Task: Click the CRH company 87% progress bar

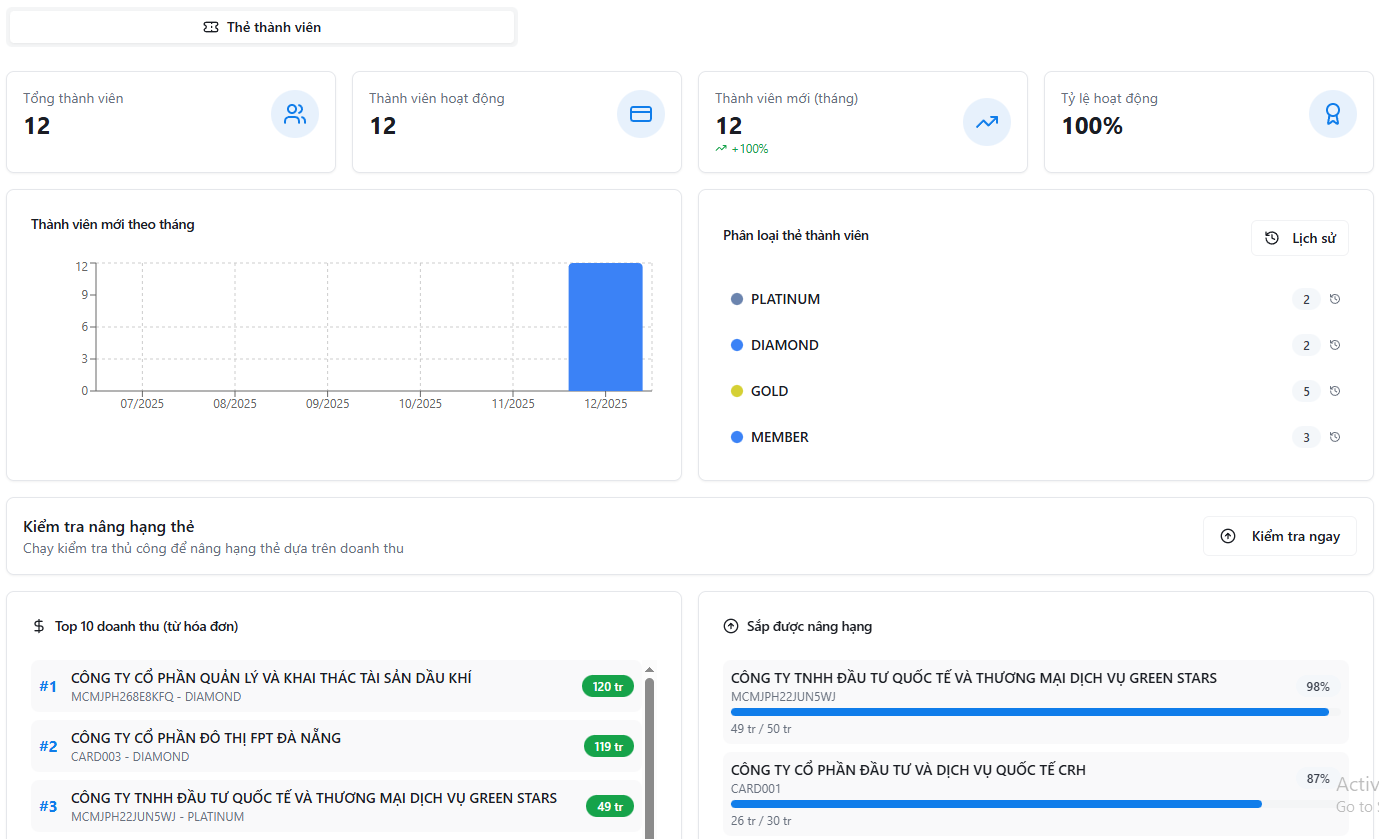Action: click(996, 804)
